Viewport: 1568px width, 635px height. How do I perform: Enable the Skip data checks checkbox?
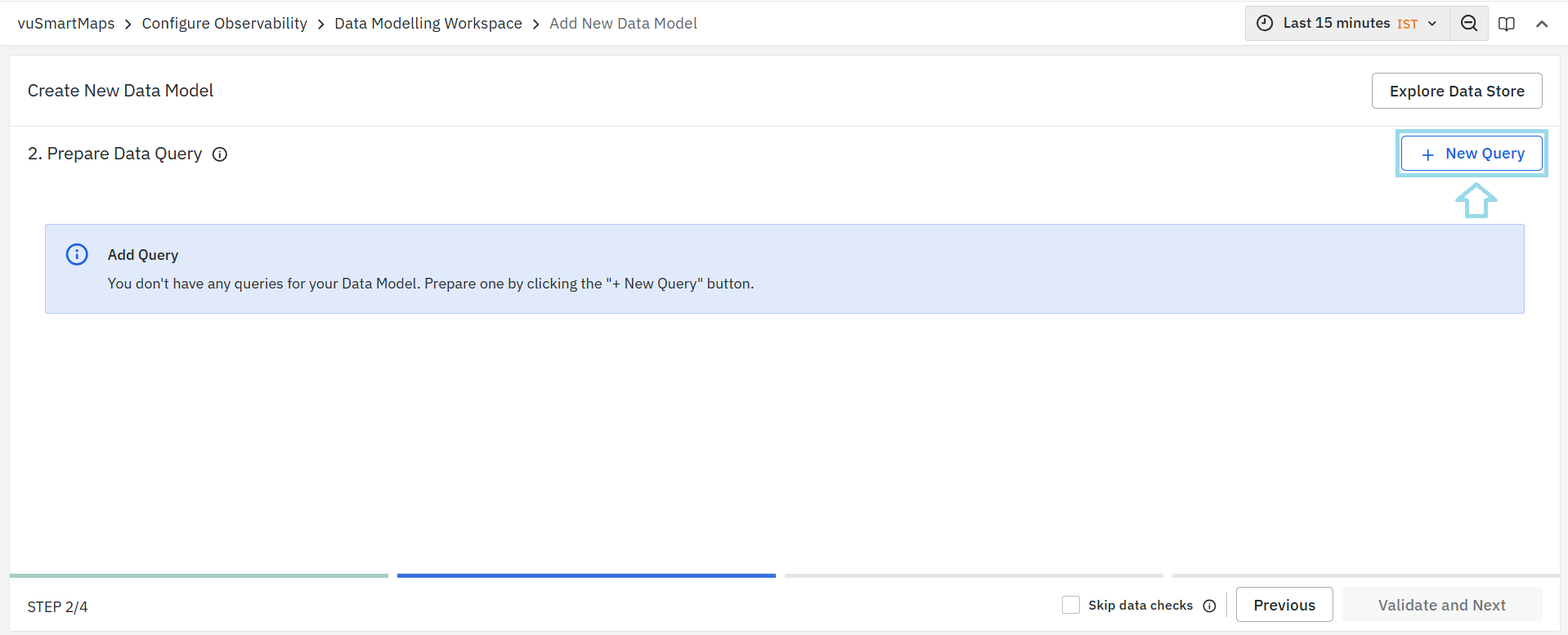point(1071,605)
